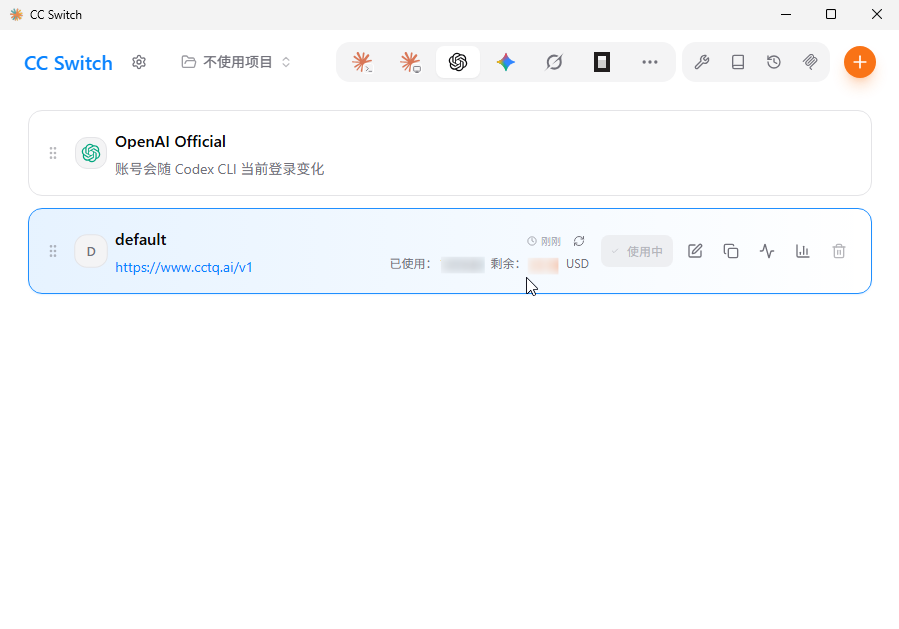
Task: Open the https://www.cctq.ai/v1 link
Action: tap(183, 267)
